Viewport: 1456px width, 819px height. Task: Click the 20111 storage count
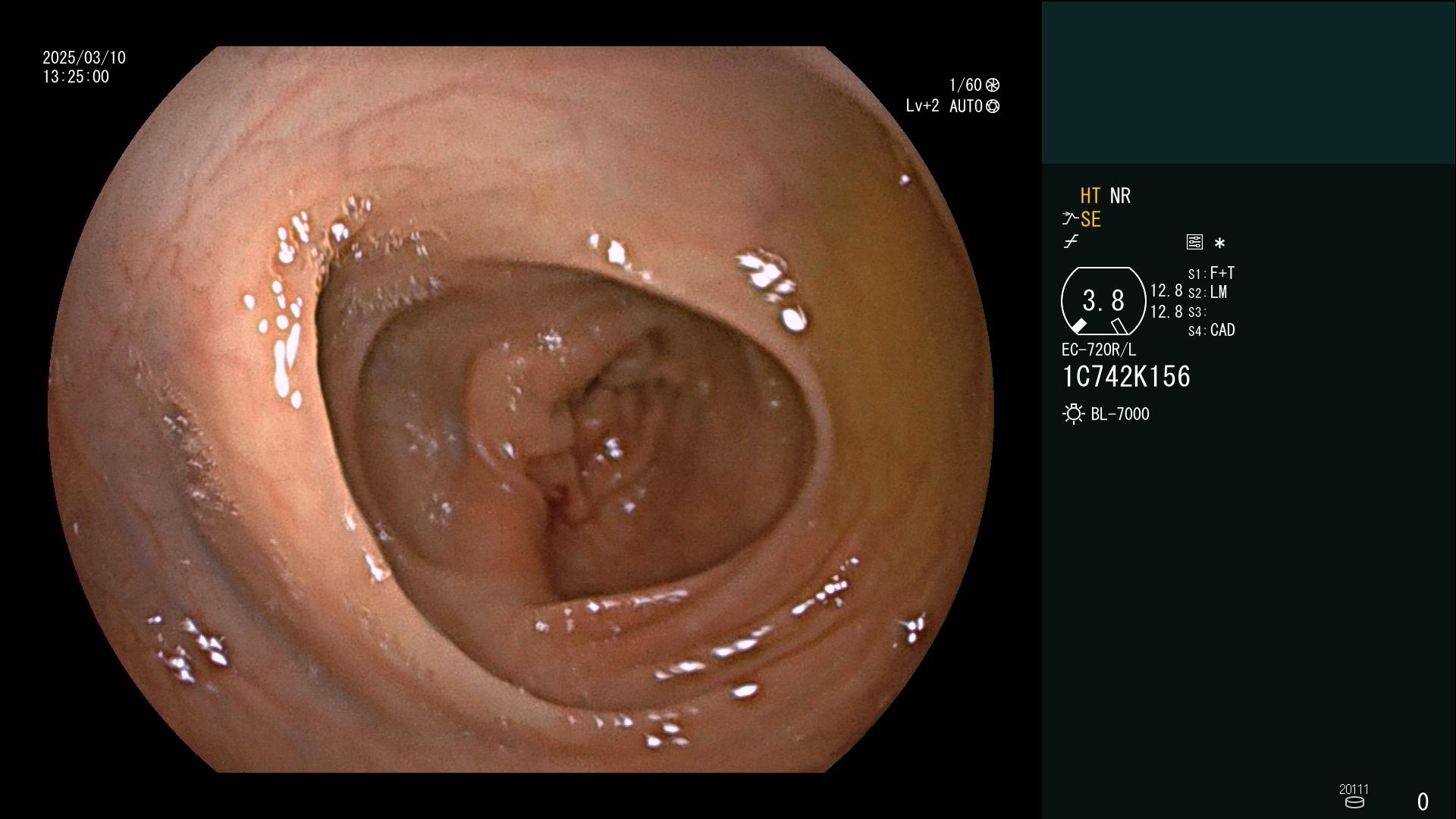(x=1354, y=789)
